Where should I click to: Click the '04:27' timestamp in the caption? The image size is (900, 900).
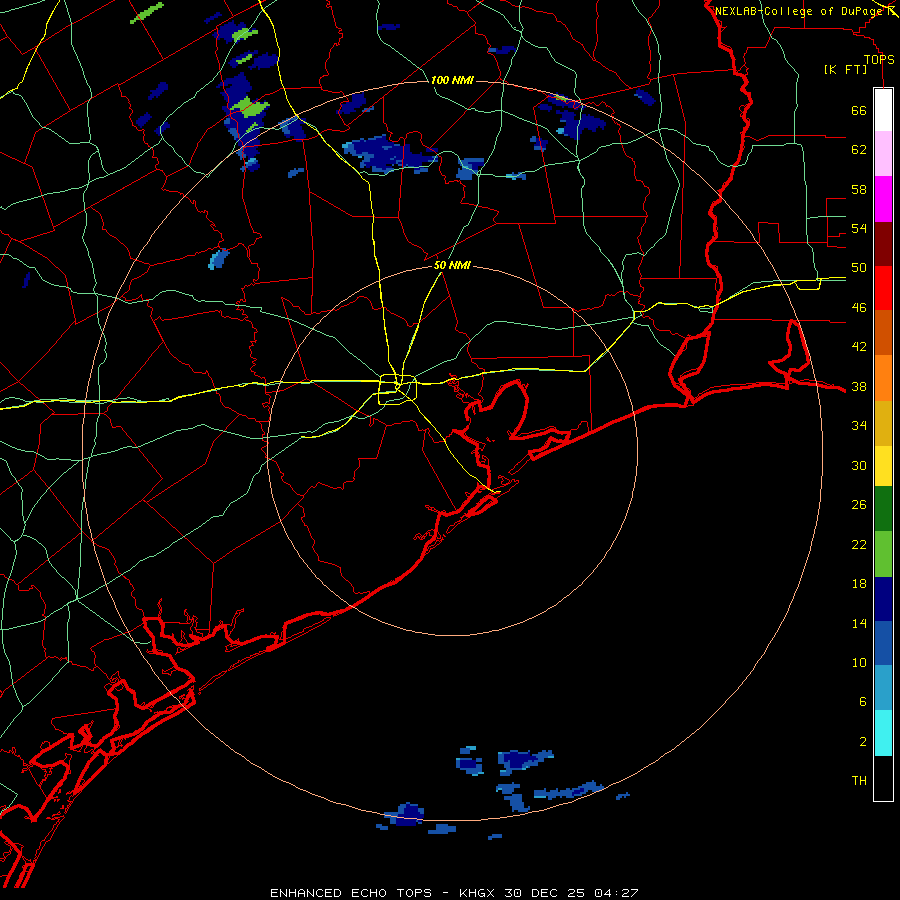pos(617,893)
